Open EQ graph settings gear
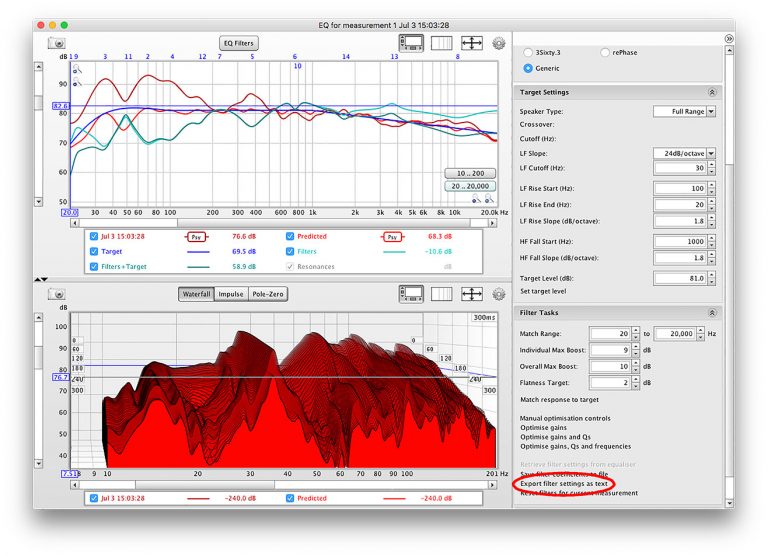 pos(499,43)
